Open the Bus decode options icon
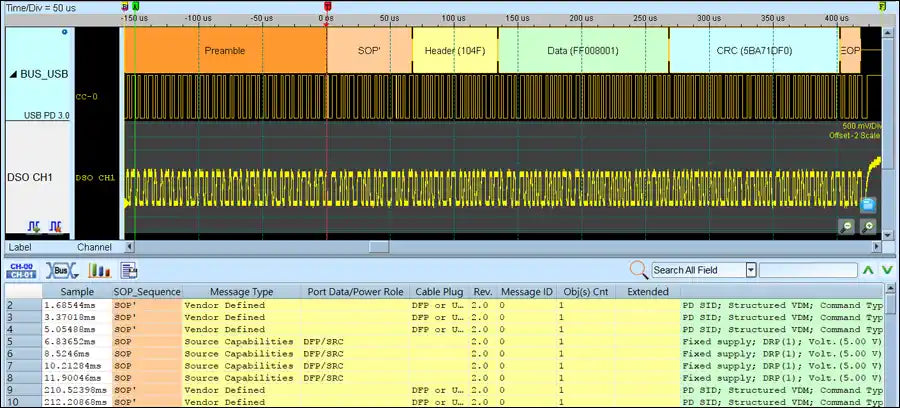Screen dimensions: 900x408 tap(62, 270)
